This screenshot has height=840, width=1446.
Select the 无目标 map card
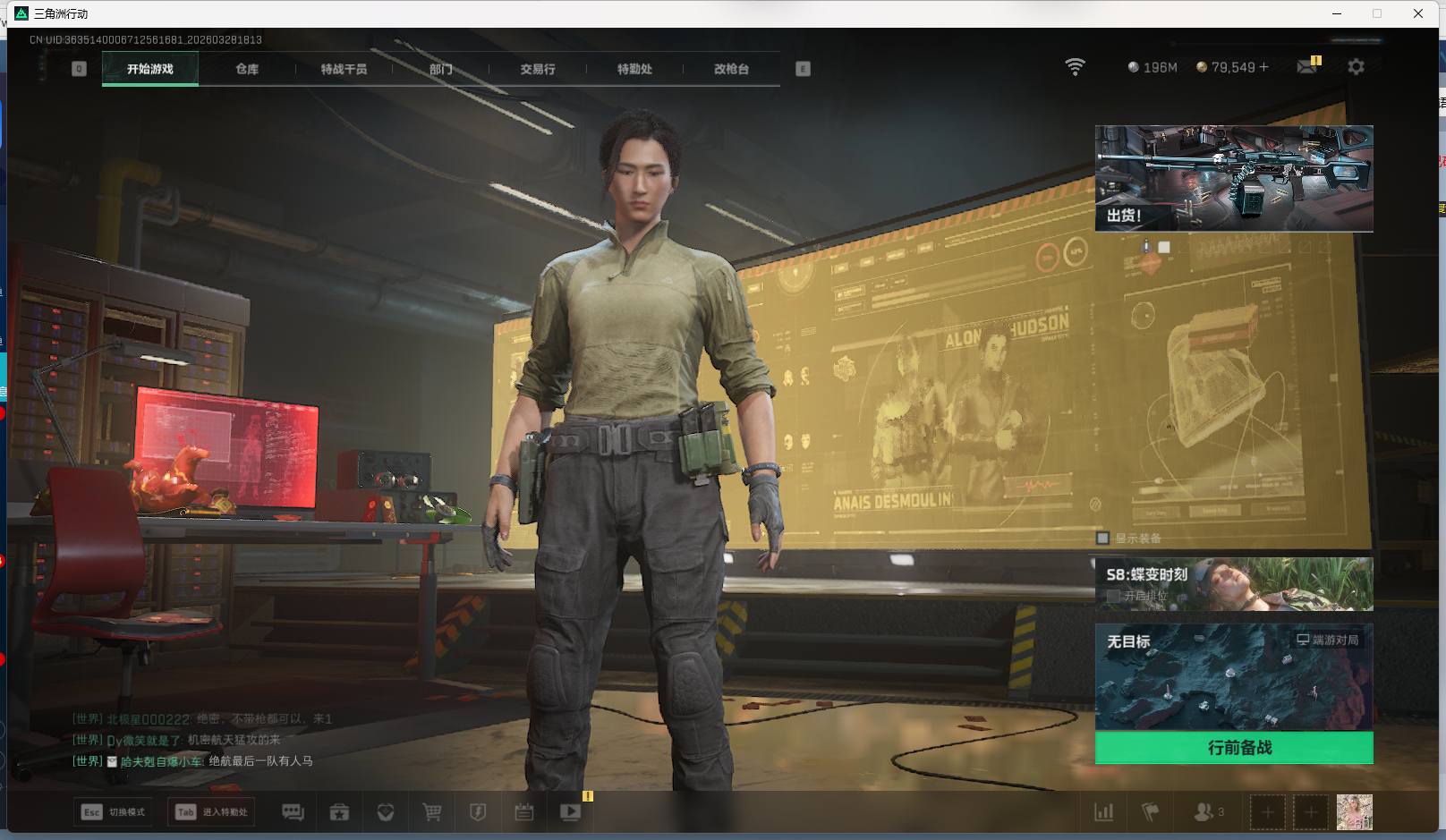pyautogui.click(x=1234, y=677)
